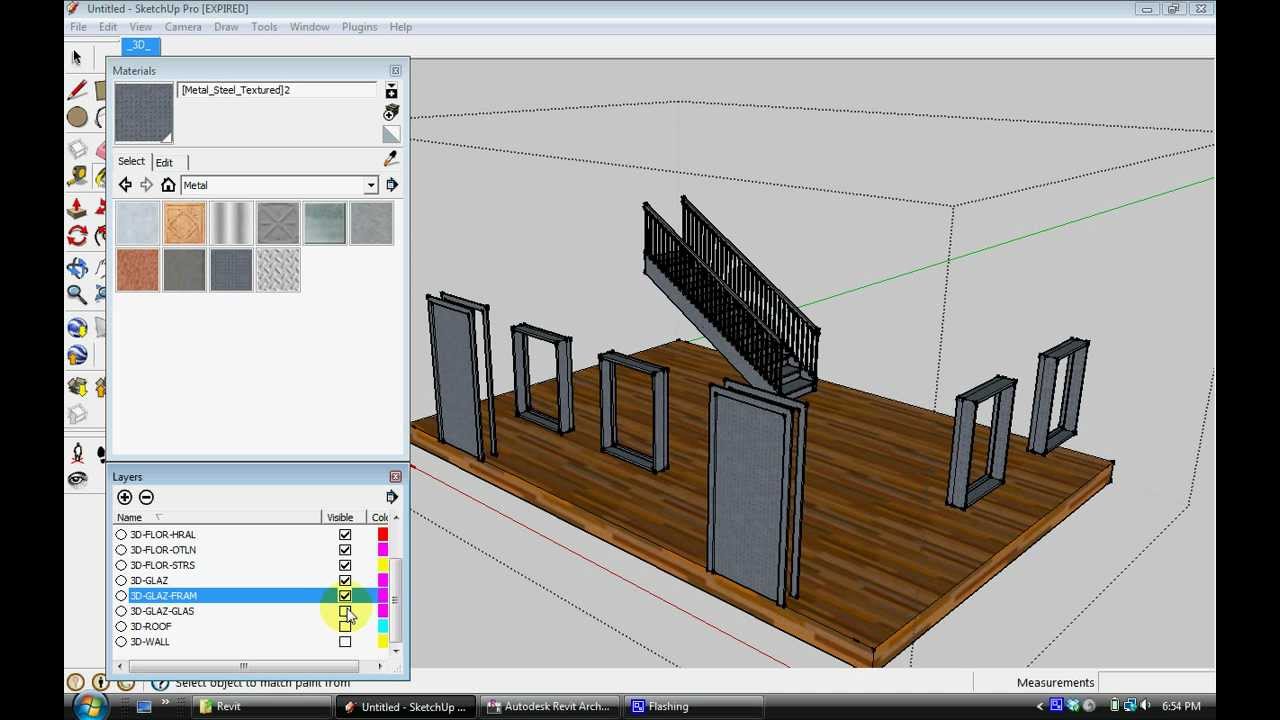
Task: Toggle visibility of 3D-FLOR-STRS layer
Action: 345,565
